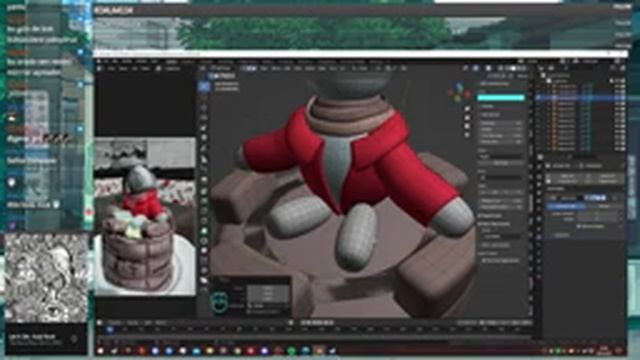Open the viewport header Face menu
Screen dimensions: 640x360
(x=333, y=68)
